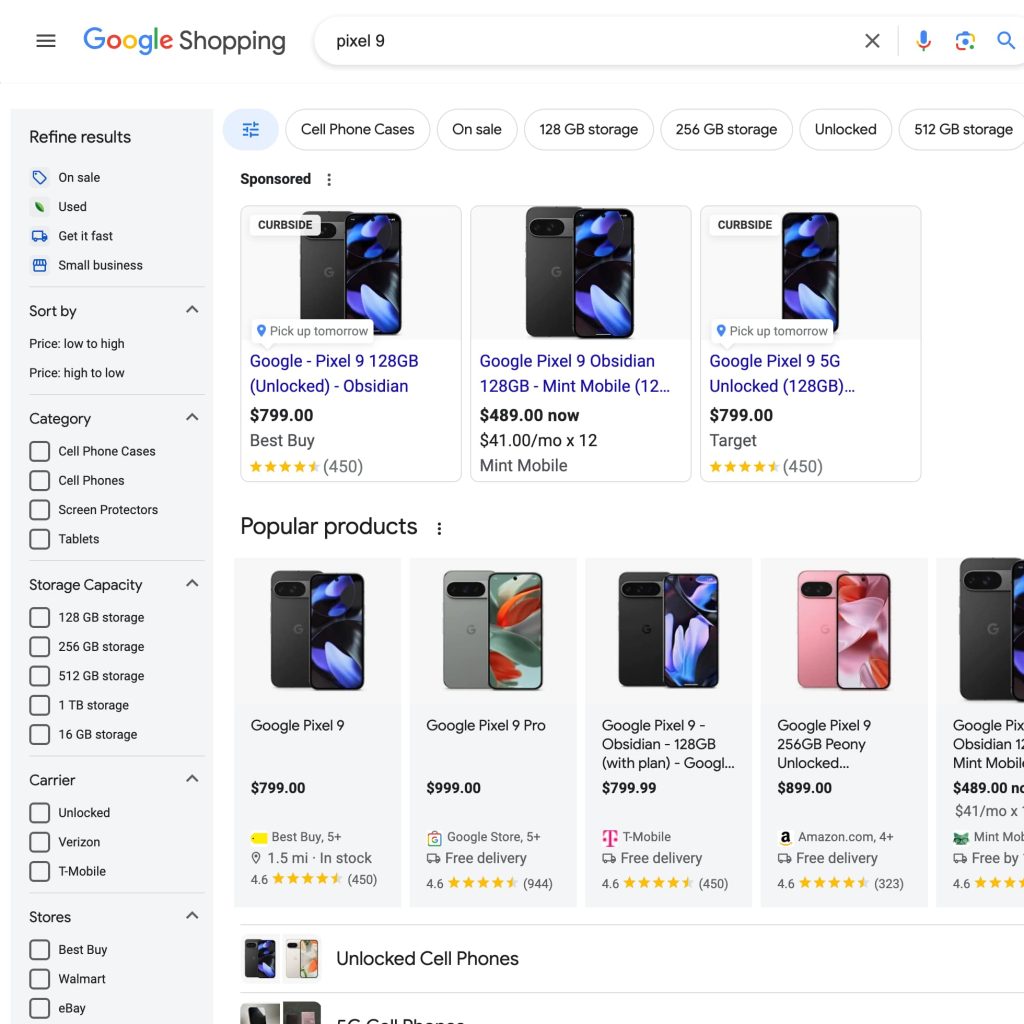The image size is (1024, 1024).
Task: Sort by Price: low to high
Action: (x=77, y=344)
